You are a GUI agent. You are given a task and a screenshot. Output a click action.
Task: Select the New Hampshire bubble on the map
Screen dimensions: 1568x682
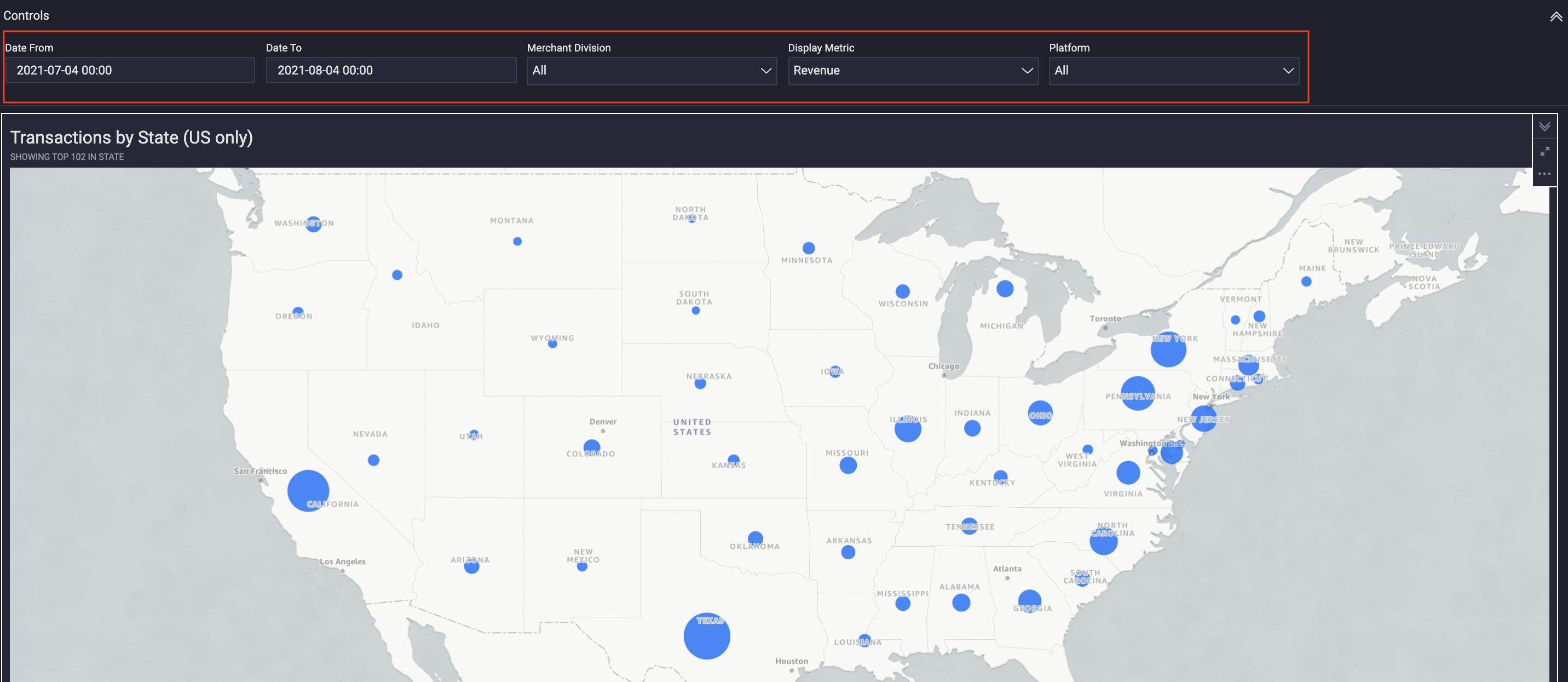[1259, 316]
